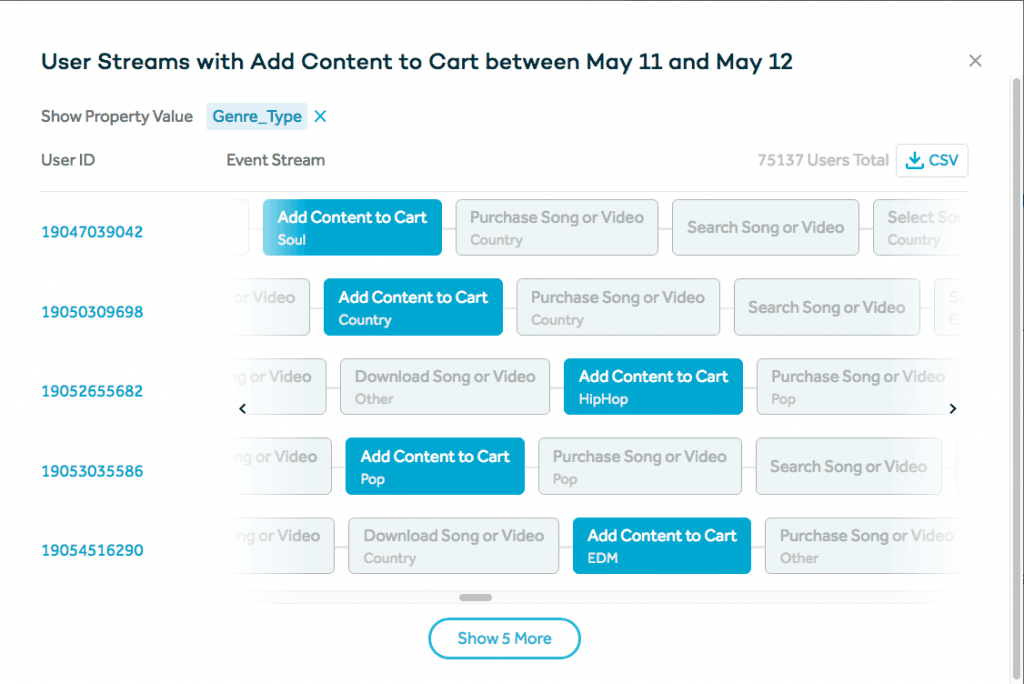Screen dimensions: 1024x684
Task: Open user ID 19050309698
Action: [x=92, y=312]
